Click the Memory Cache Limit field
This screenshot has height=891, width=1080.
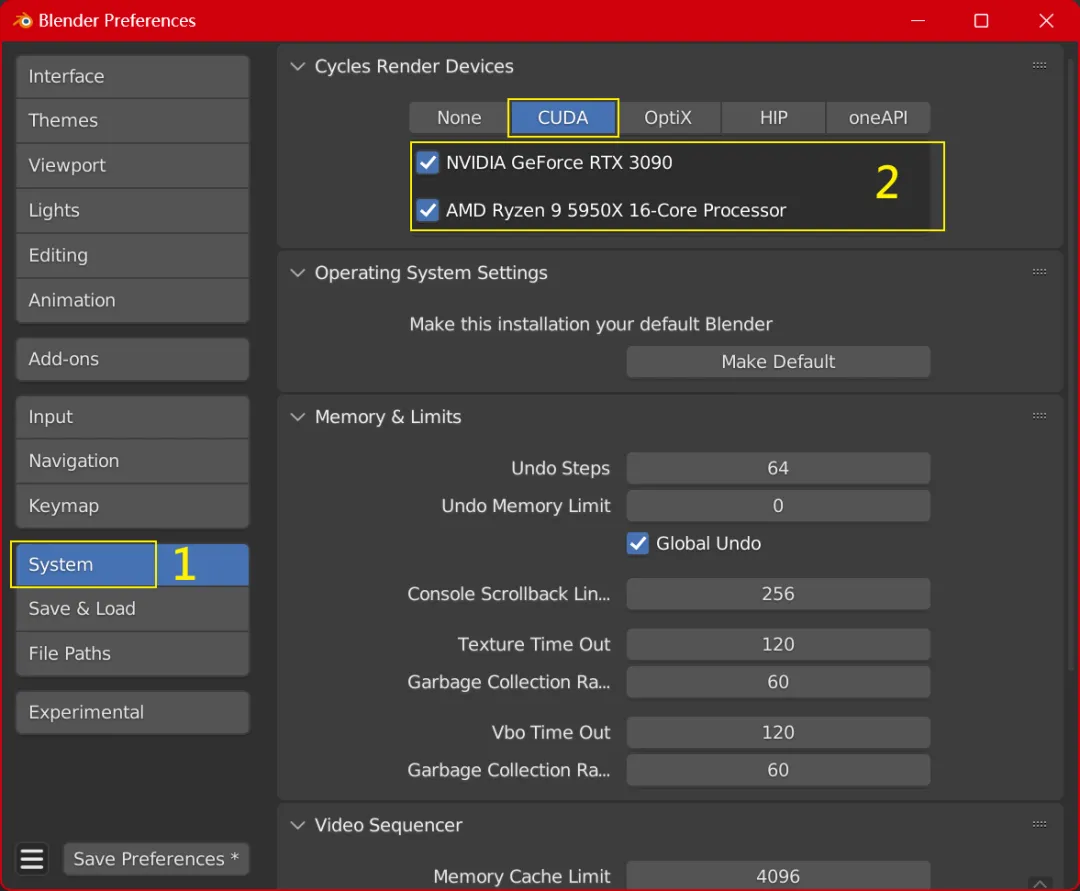(778, 876)
